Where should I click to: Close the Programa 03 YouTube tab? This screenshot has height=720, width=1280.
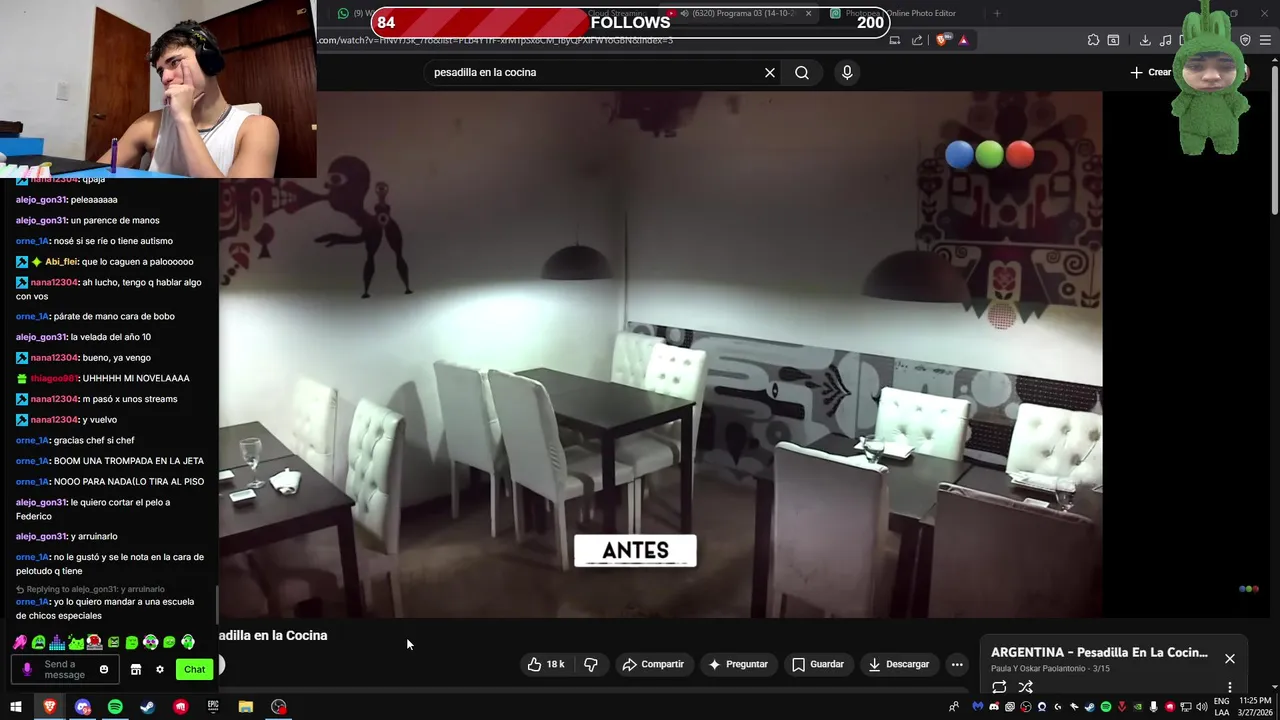[808, 13]
